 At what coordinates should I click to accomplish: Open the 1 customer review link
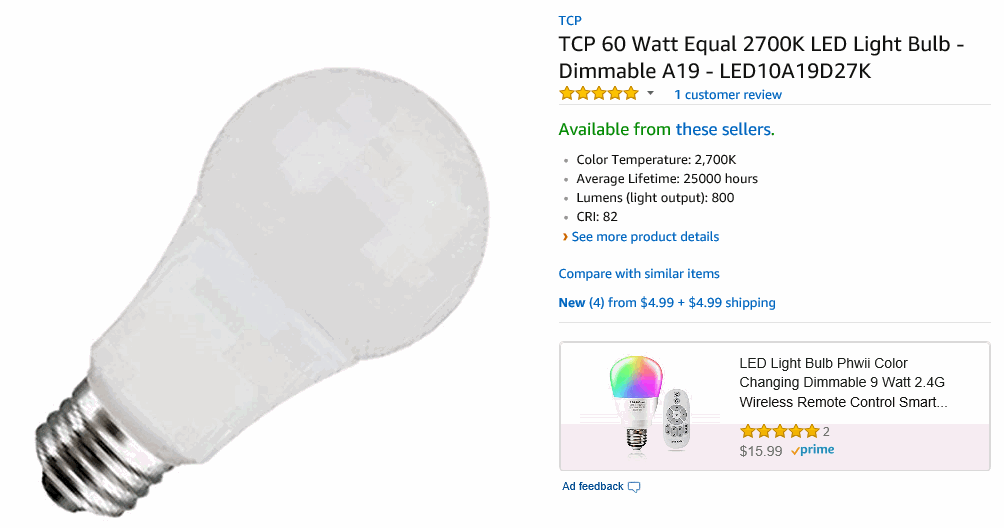(727, 95)
